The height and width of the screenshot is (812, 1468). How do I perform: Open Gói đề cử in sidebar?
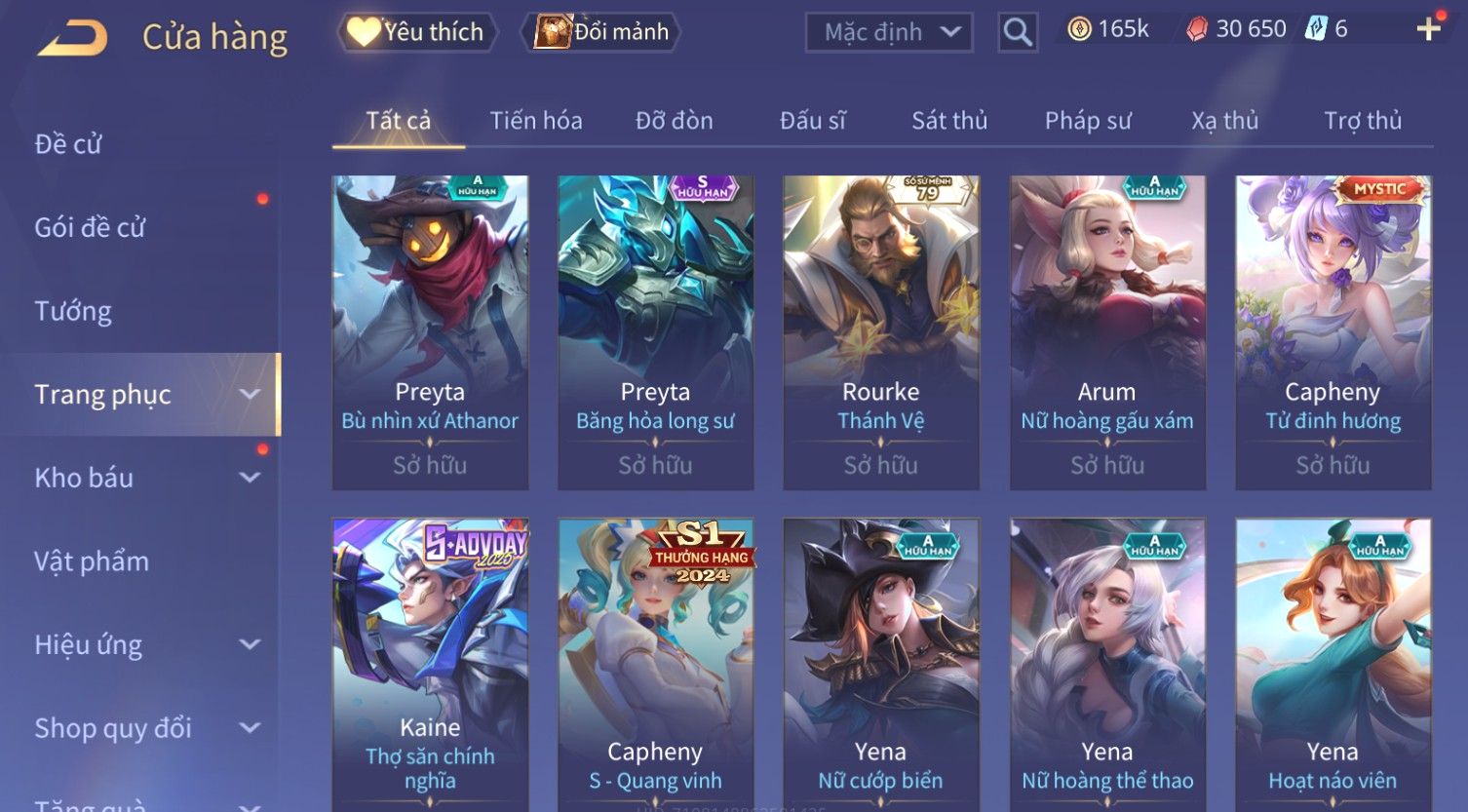coord(90,227)
